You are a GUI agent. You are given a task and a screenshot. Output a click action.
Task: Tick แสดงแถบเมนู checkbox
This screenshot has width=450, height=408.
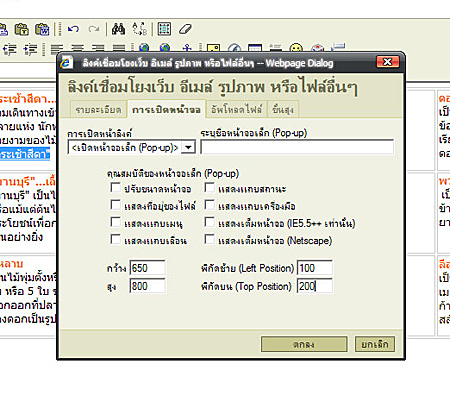click(115, 222)
